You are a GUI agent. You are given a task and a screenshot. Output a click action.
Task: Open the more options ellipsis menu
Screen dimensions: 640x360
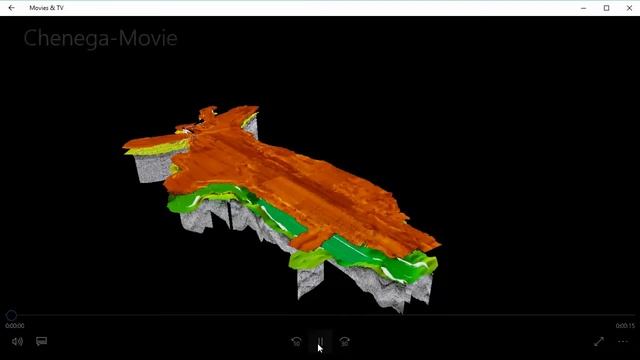click(x=623, y=341)
